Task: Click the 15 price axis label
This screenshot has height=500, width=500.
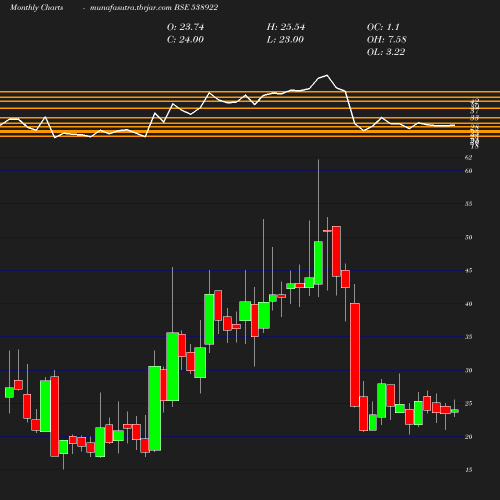Action: click(x=468, y=470)
